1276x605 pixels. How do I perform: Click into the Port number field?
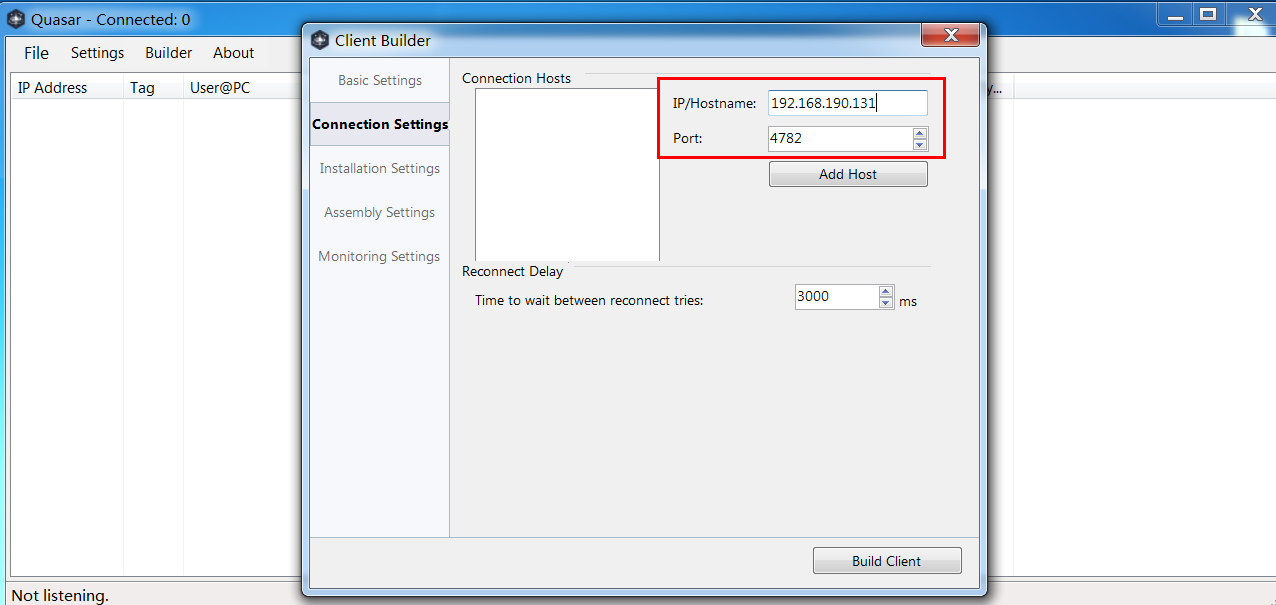pos(839,139)
